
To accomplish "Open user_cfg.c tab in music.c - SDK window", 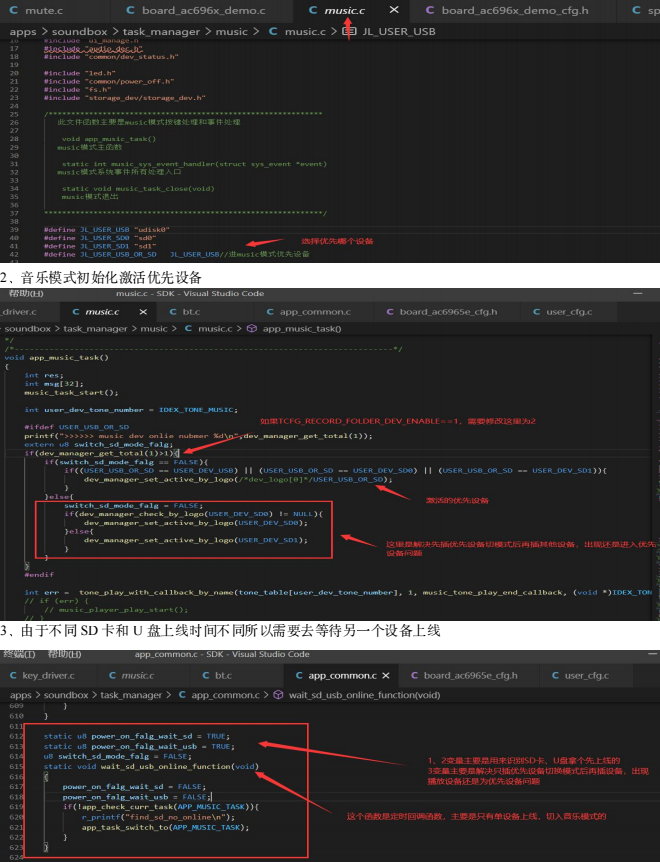I will (569, 312).
